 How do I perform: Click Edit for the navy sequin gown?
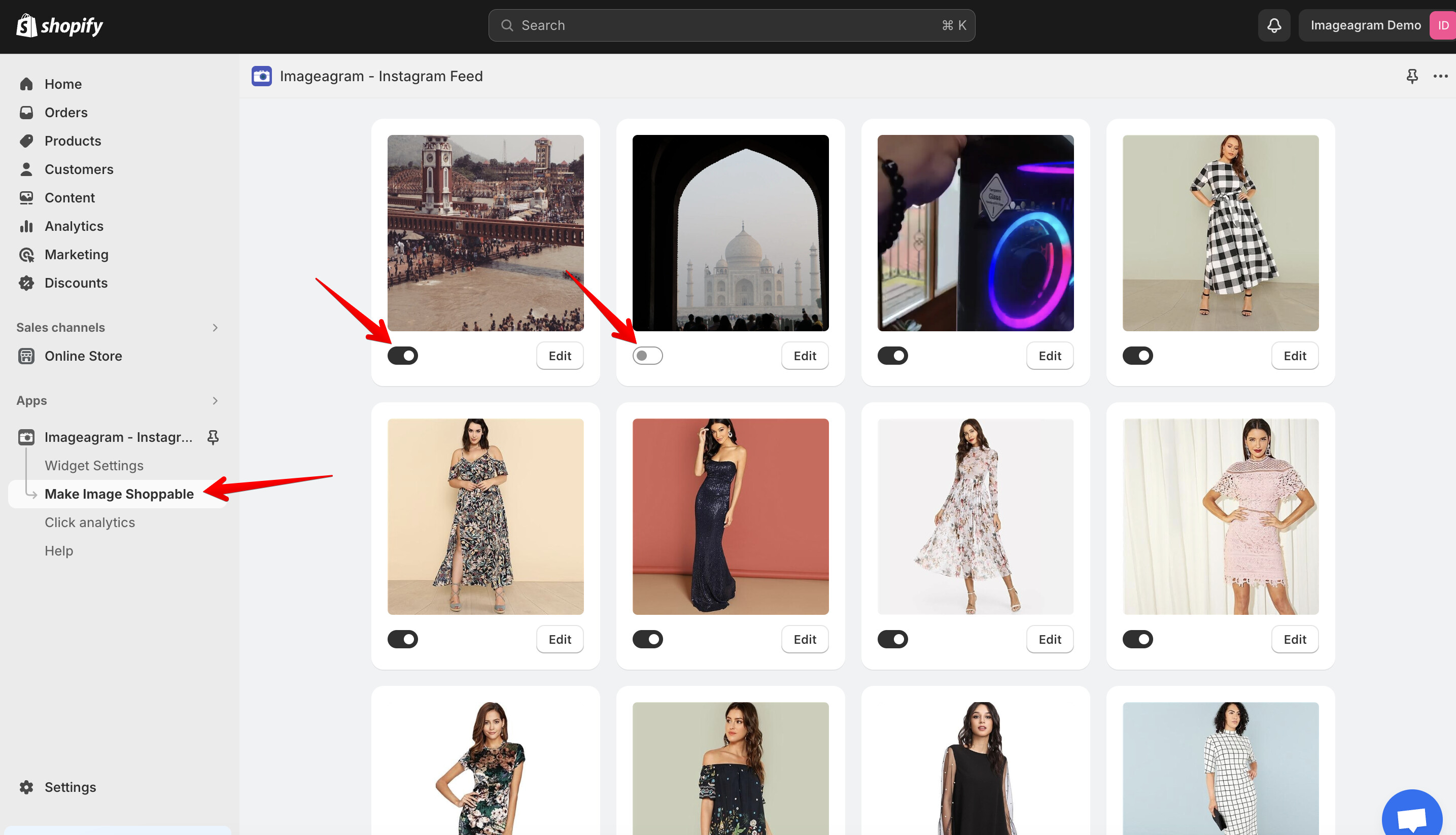click(x=805, y=639)
